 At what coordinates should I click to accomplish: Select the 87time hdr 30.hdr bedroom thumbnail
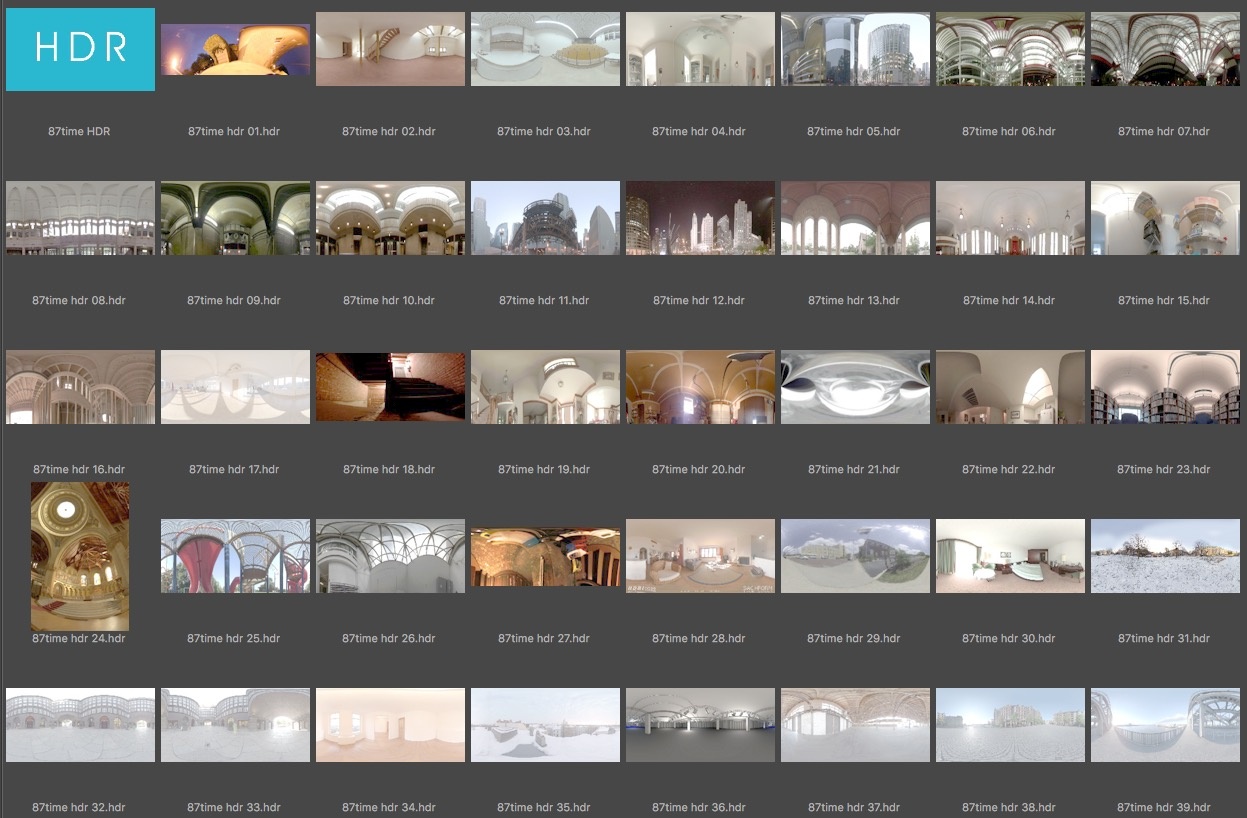[x=1010, y=556]
